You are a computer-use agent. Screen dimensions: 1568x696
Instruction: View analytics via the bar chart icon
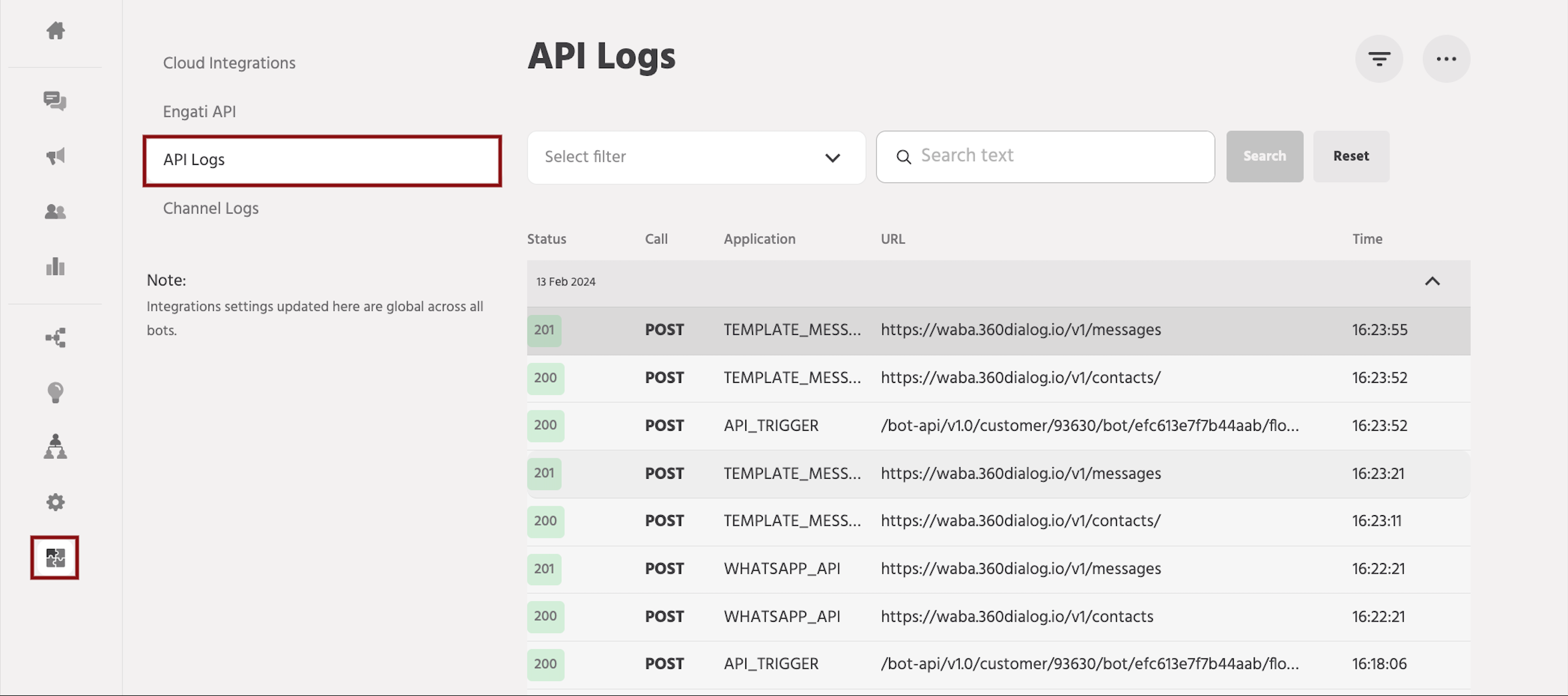click(55, 267)
